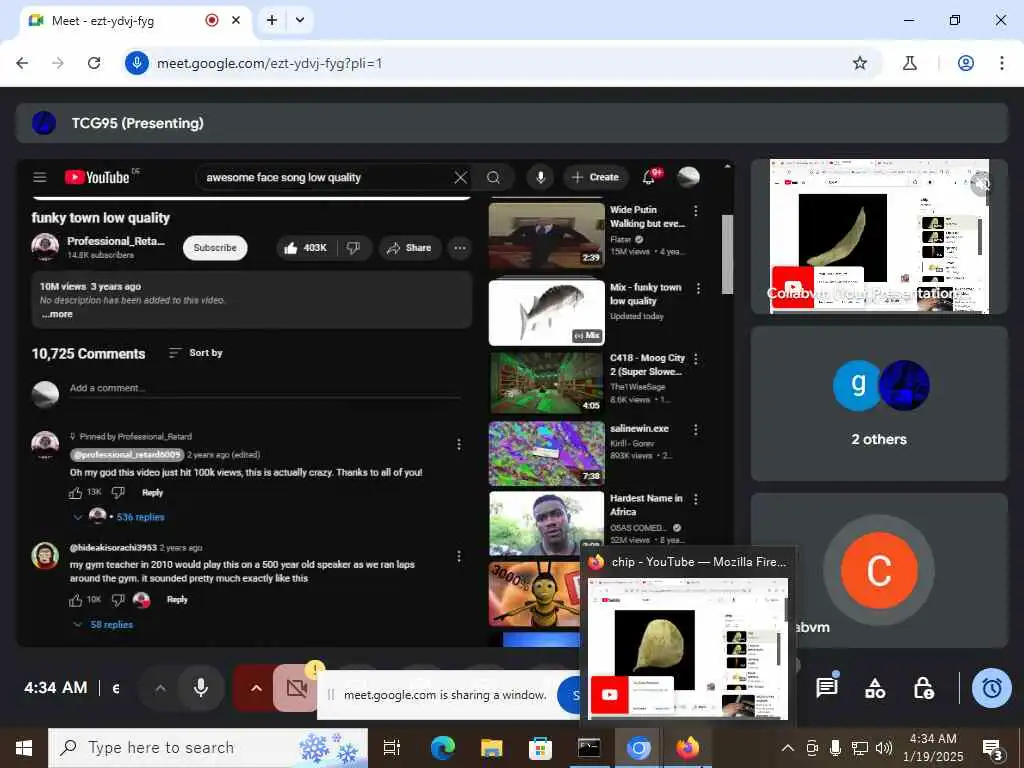Click the Subscribe button
Viewport: 1024px width, 768px height.
point(215,248)
